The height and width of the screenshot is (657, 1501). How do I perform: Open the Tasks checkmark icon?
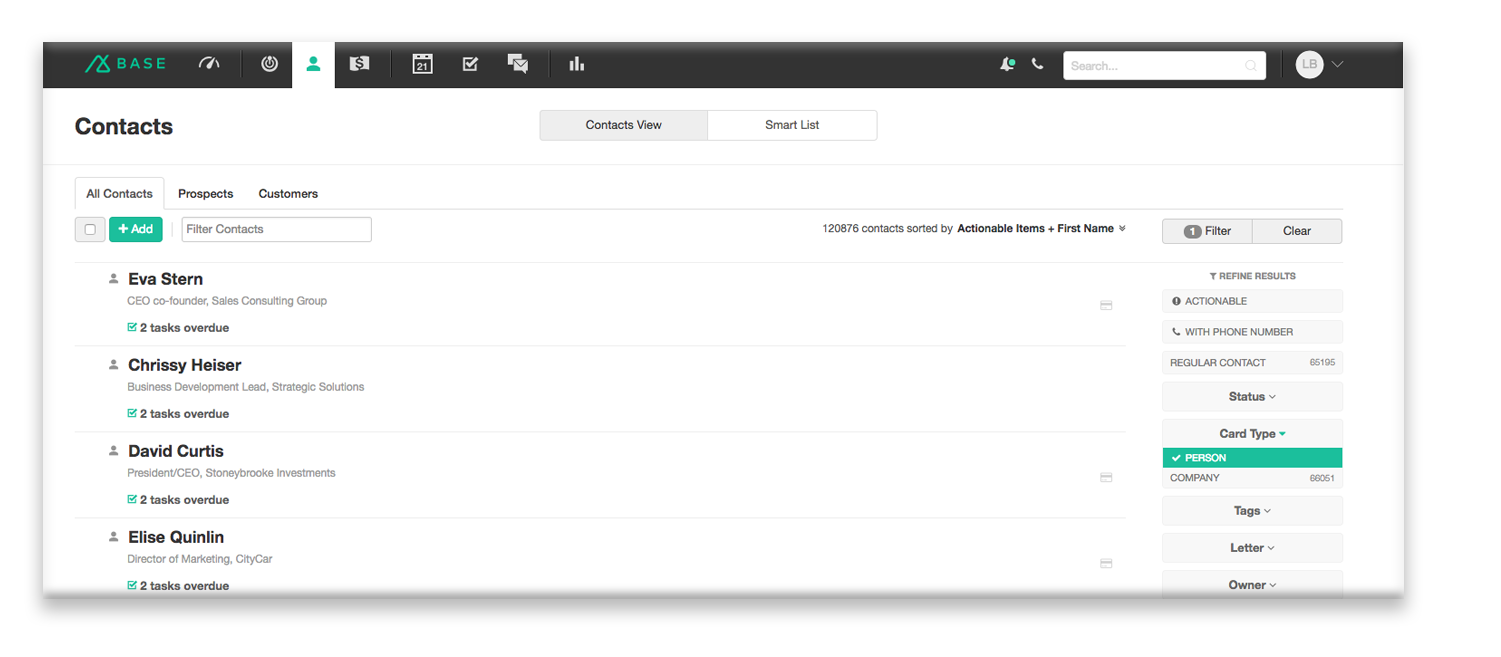coord(470,64)
